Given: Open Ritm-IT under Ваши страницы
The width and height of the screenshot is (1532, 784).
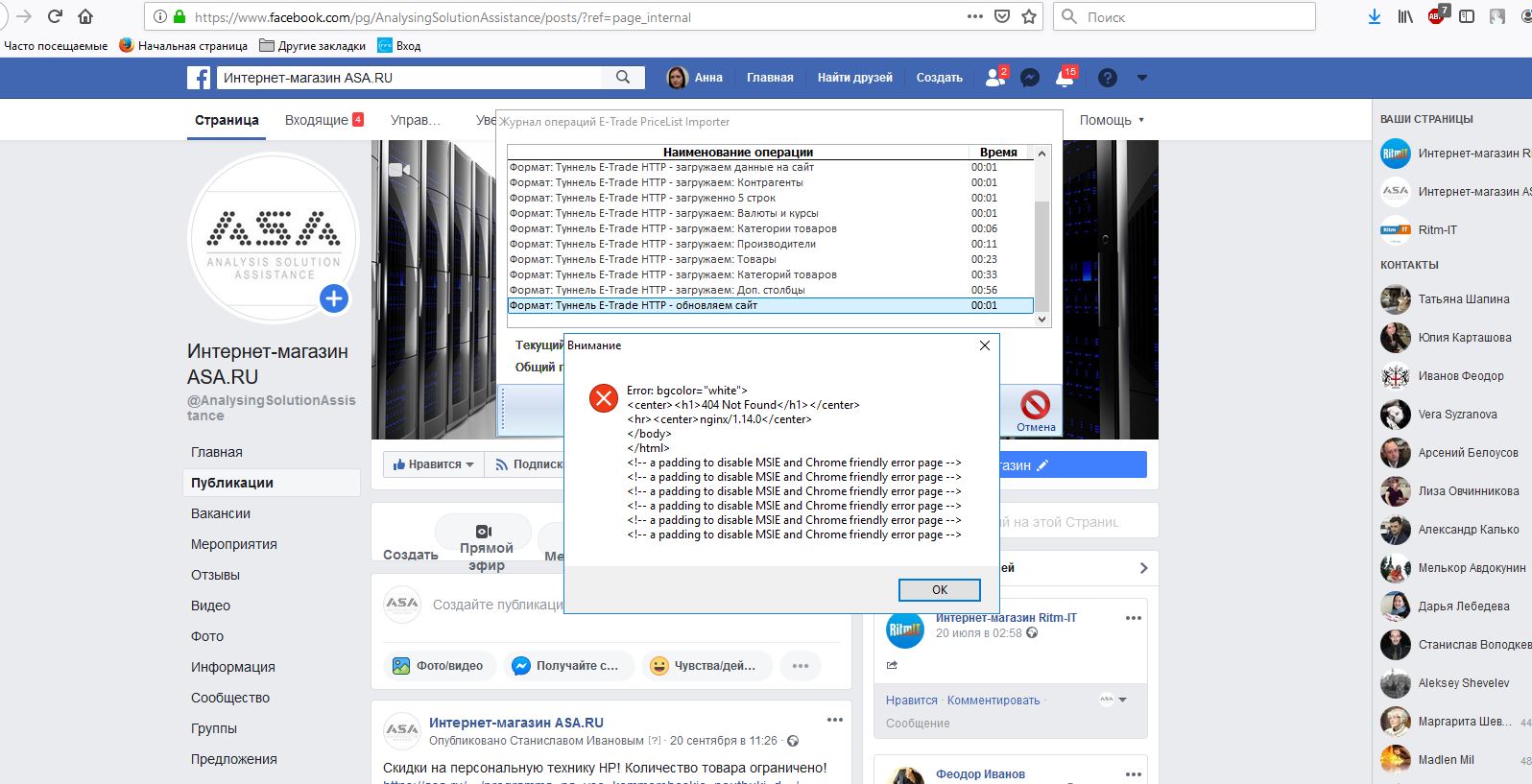Looking at the screenshot, I should pos(1419,230).
